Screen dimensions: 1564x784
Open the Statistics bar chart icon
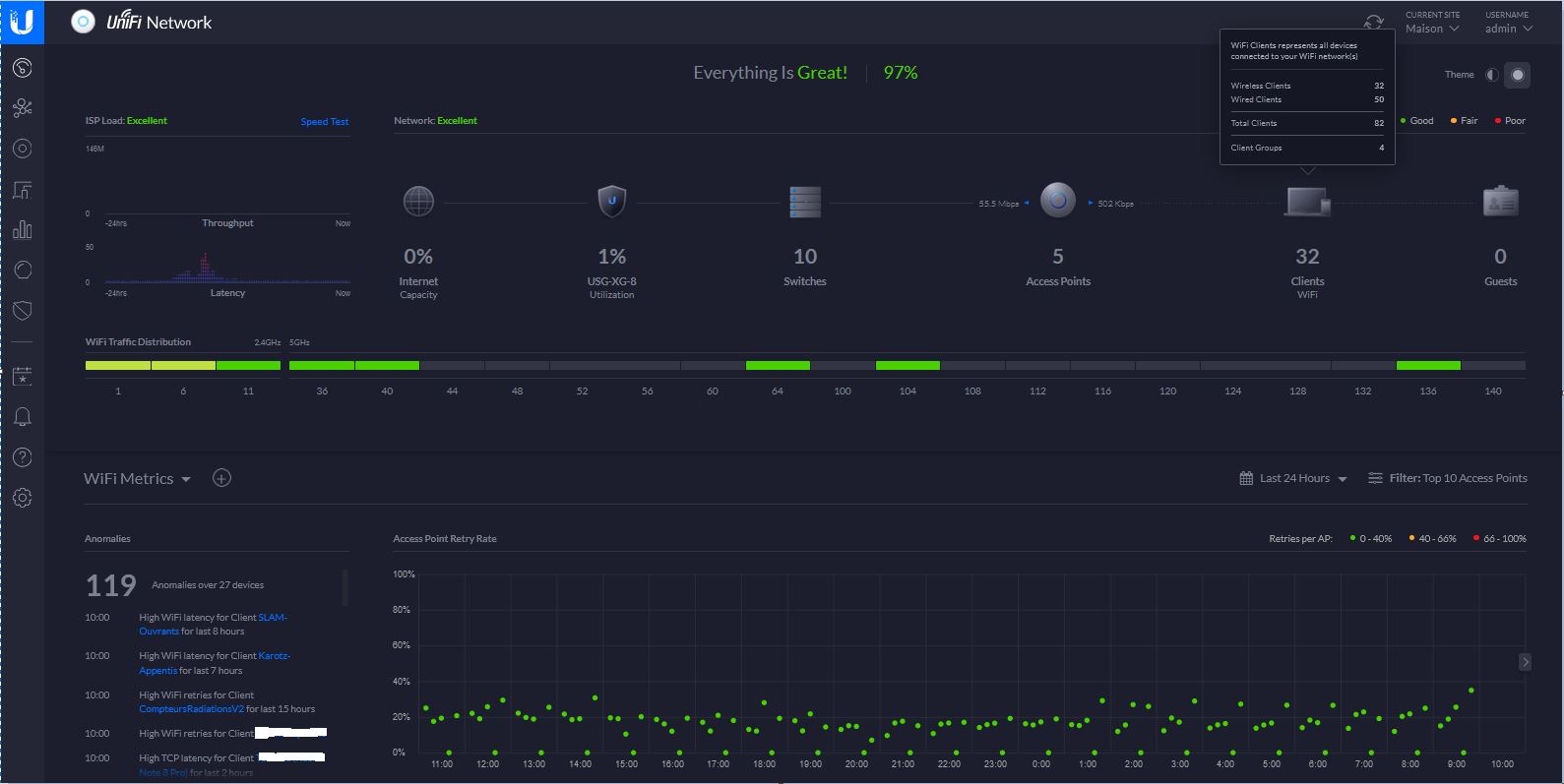(22, 230)
